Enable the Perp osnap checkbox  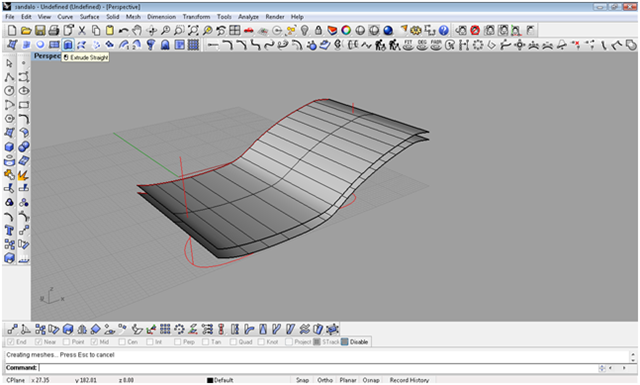click(x=178, y=342)
